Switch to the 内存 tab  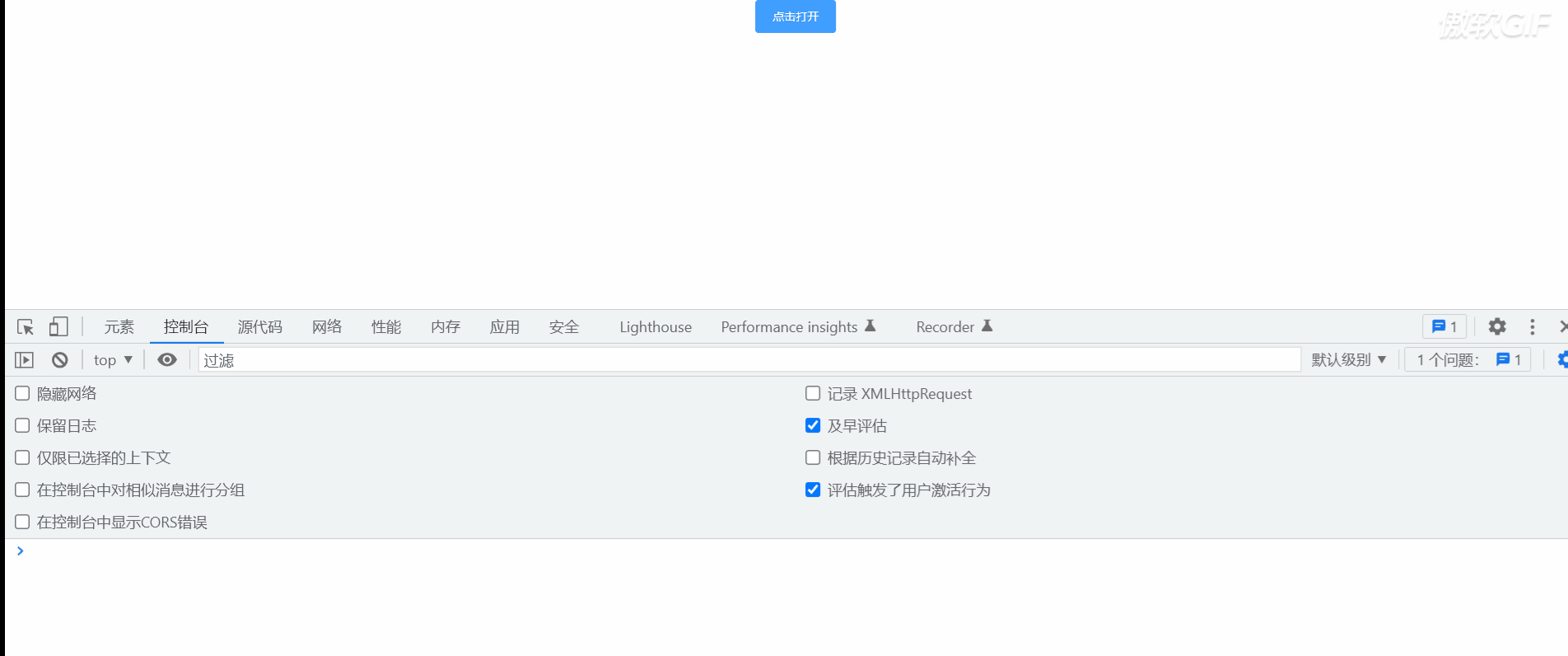446,327
